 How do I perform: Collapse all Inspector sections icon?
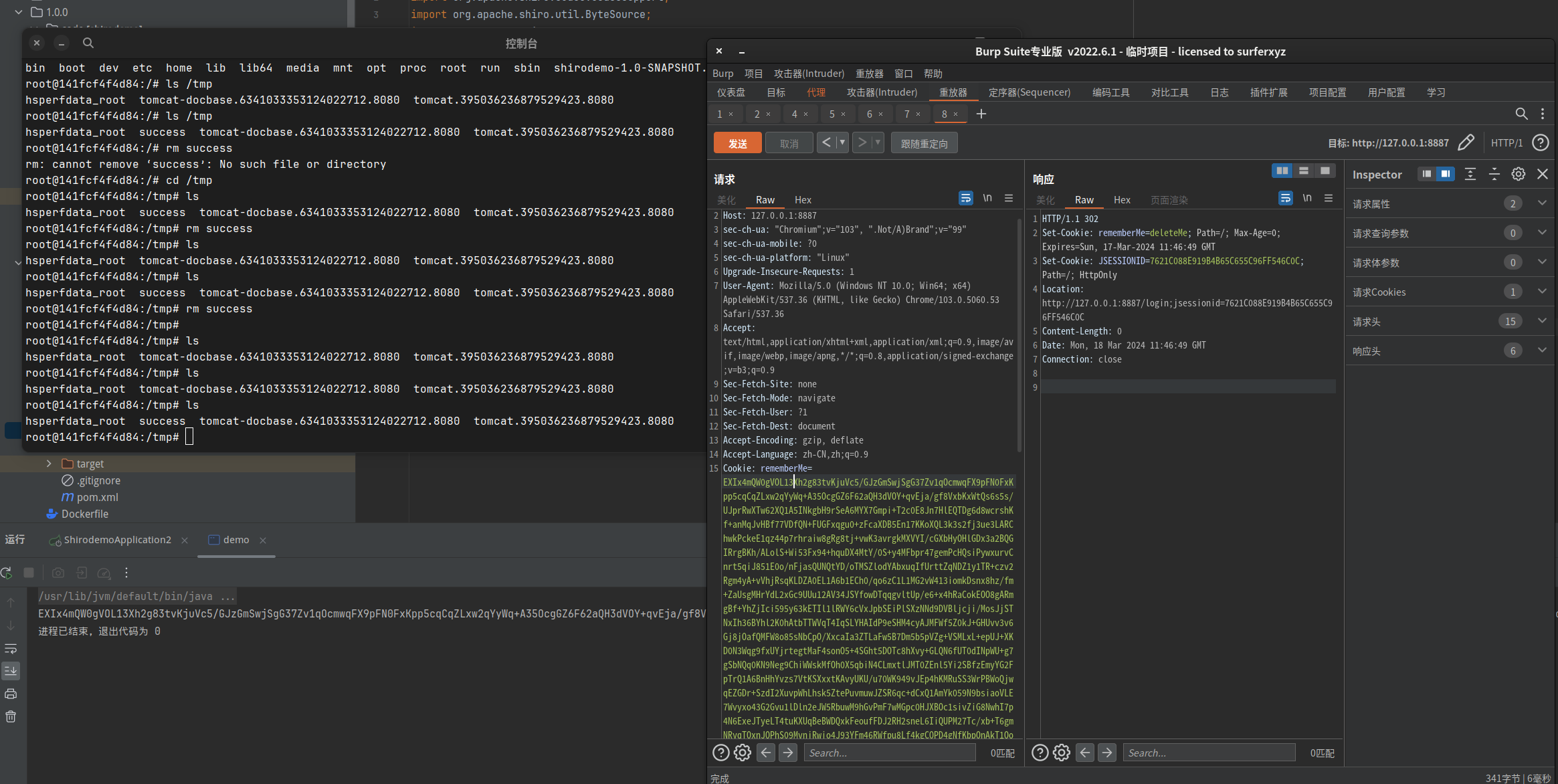coord(1494,174)
